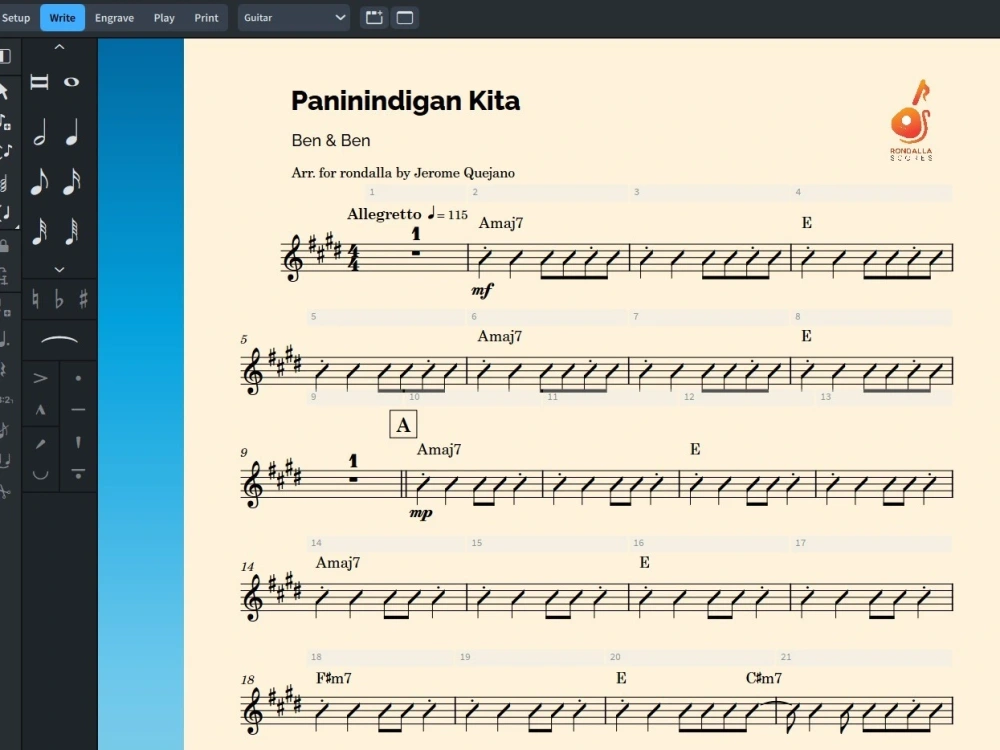Click system bar number 18

pyautogui.click(x=247, y=680)
